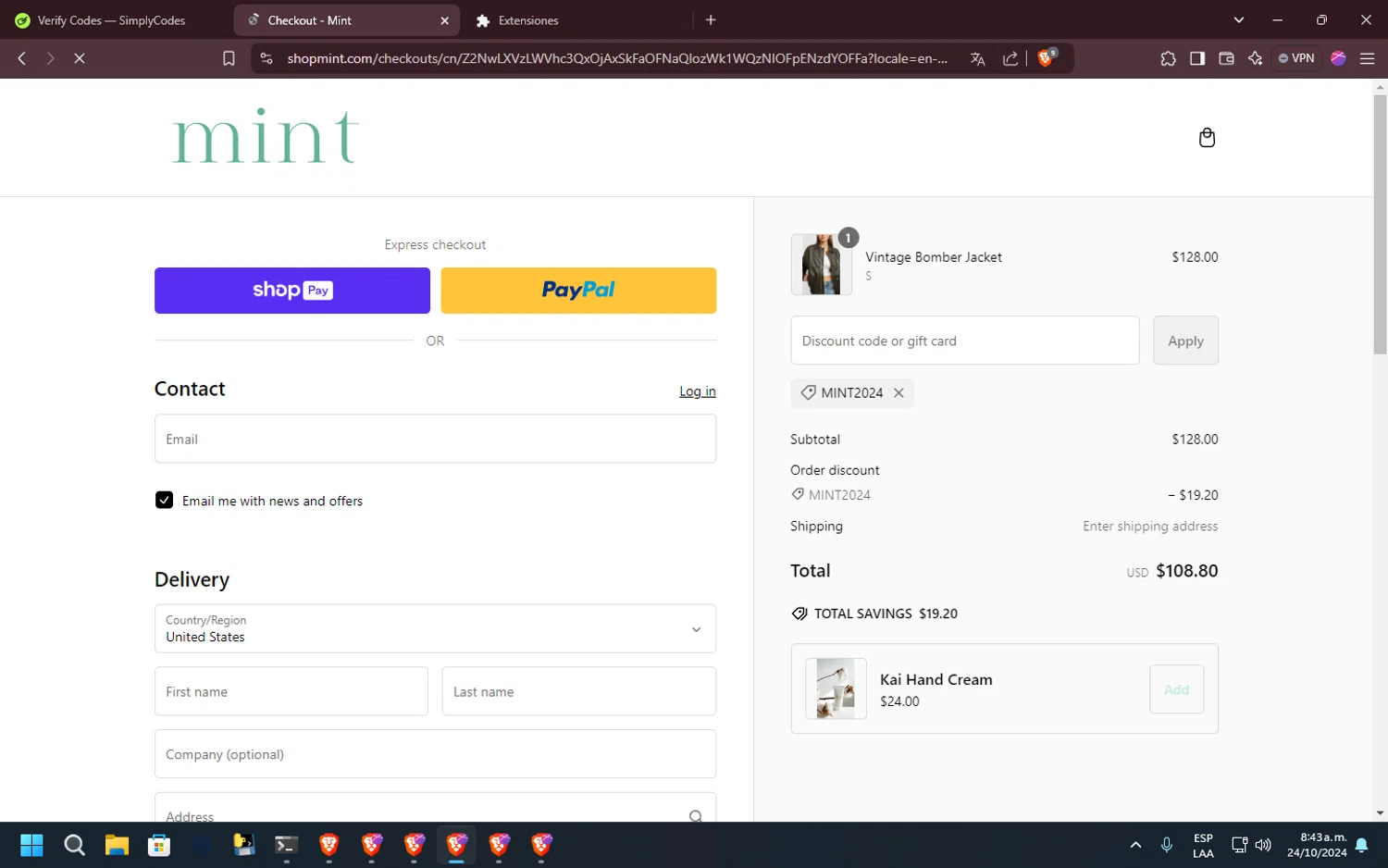
Task: Open the clock showing 8:43 a.m.
Action: point(1317,845)
